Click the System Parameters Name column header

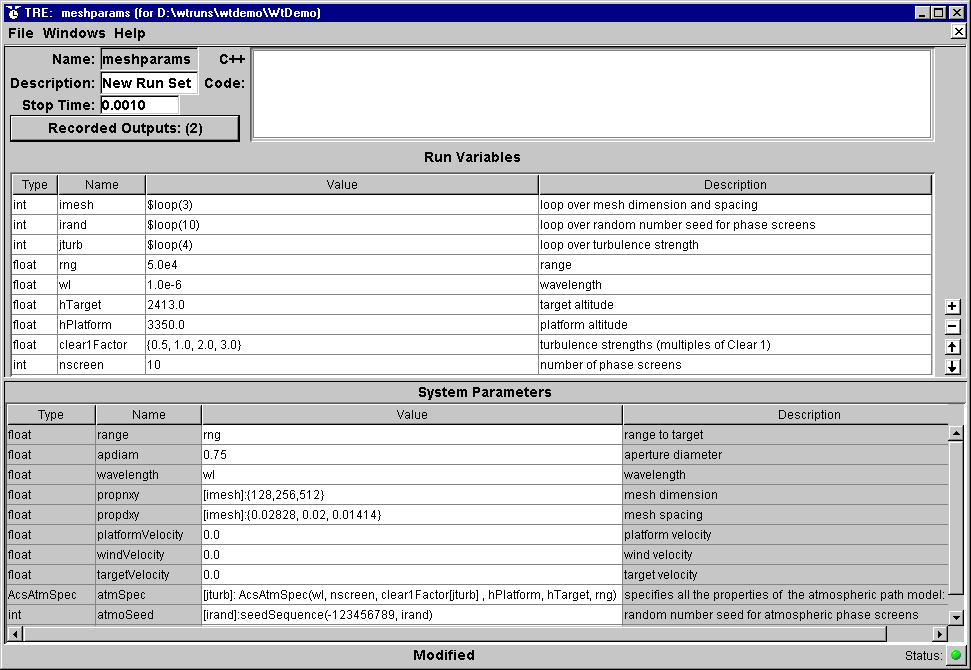(149, 415)
